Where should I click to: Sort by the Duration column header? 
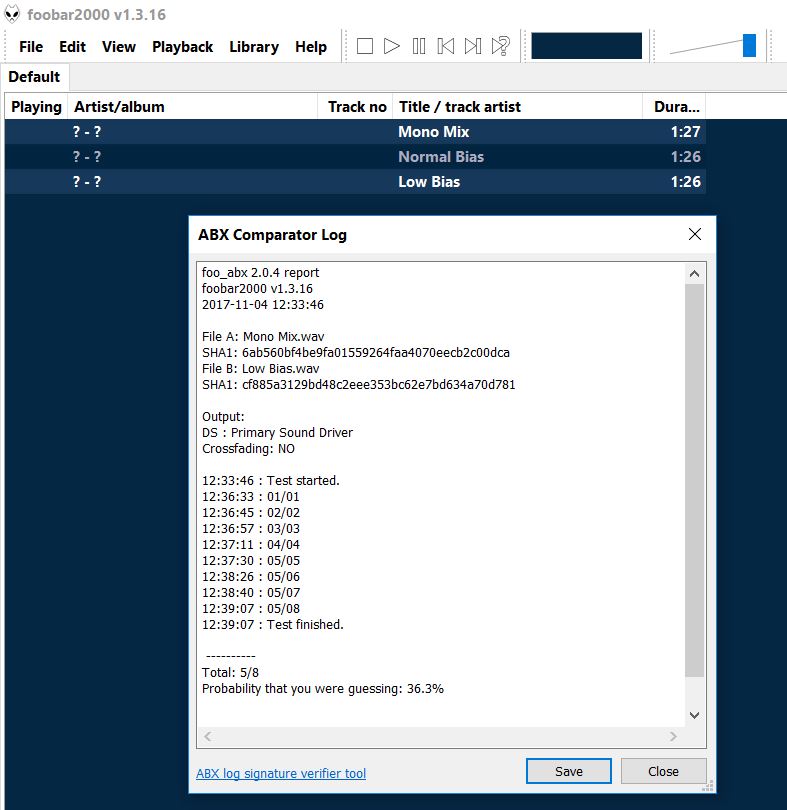tap(674, 107)
